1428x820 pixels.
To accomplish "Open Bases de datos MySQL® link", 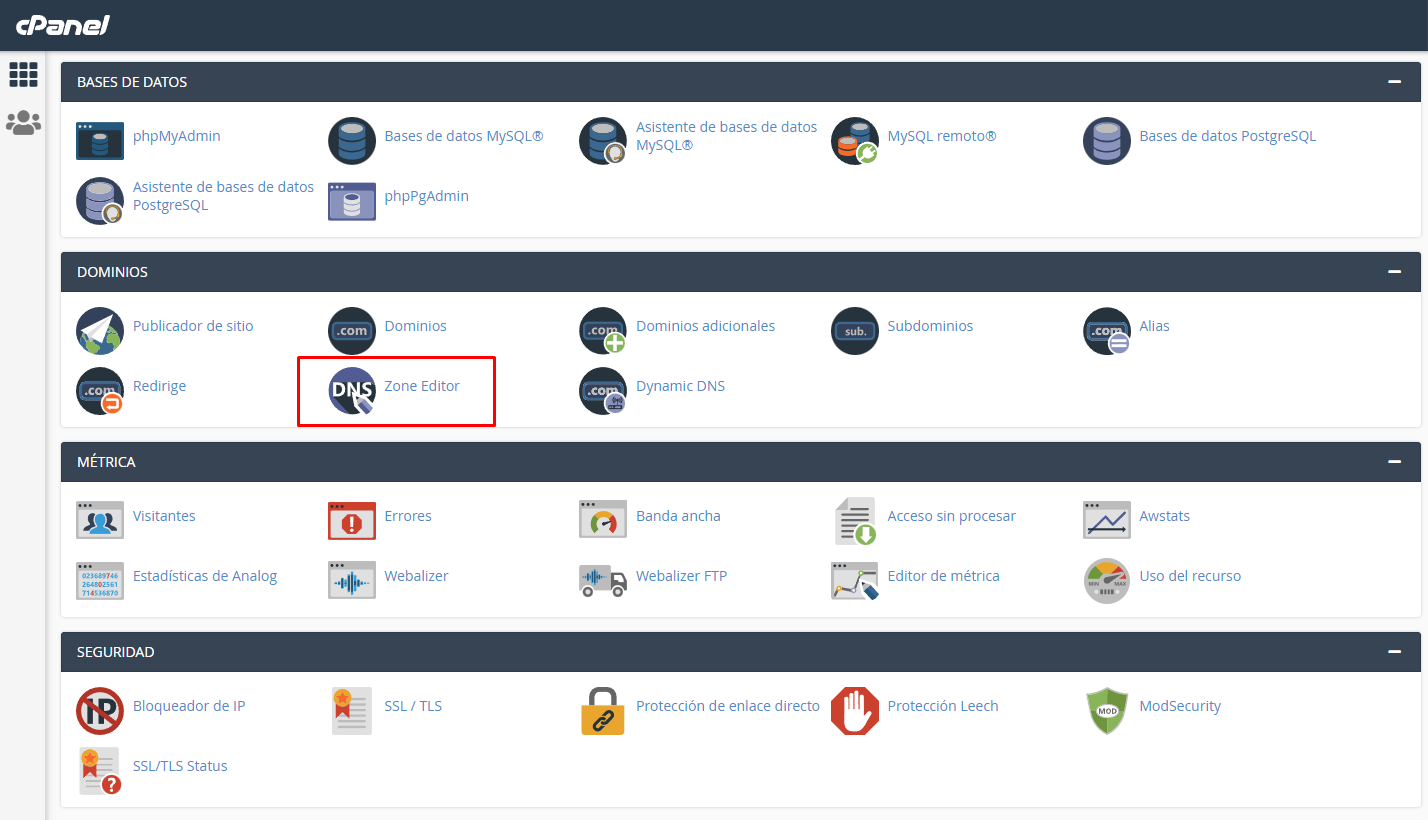I will coord(464,136).
